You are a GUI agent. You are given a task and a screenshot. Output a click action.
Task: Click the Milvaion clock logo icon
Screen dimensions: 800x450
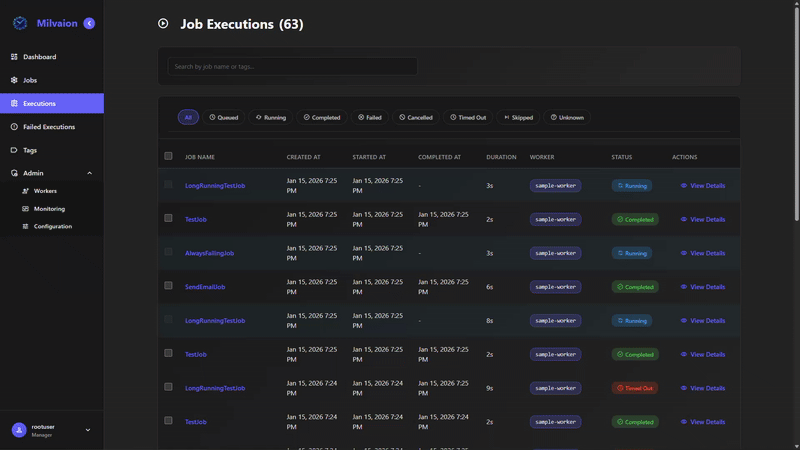20,23
